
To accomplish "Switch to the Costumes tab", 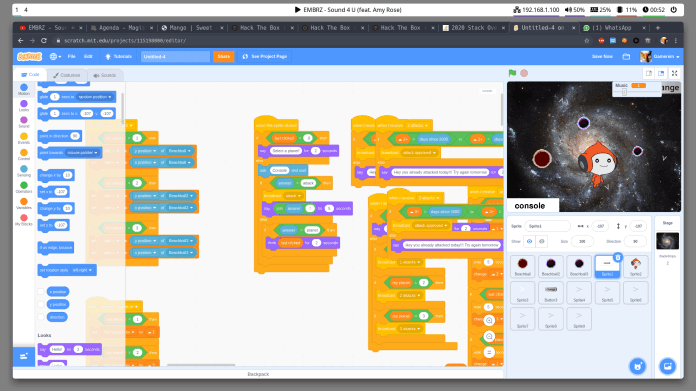I will (x=67, y=75).
